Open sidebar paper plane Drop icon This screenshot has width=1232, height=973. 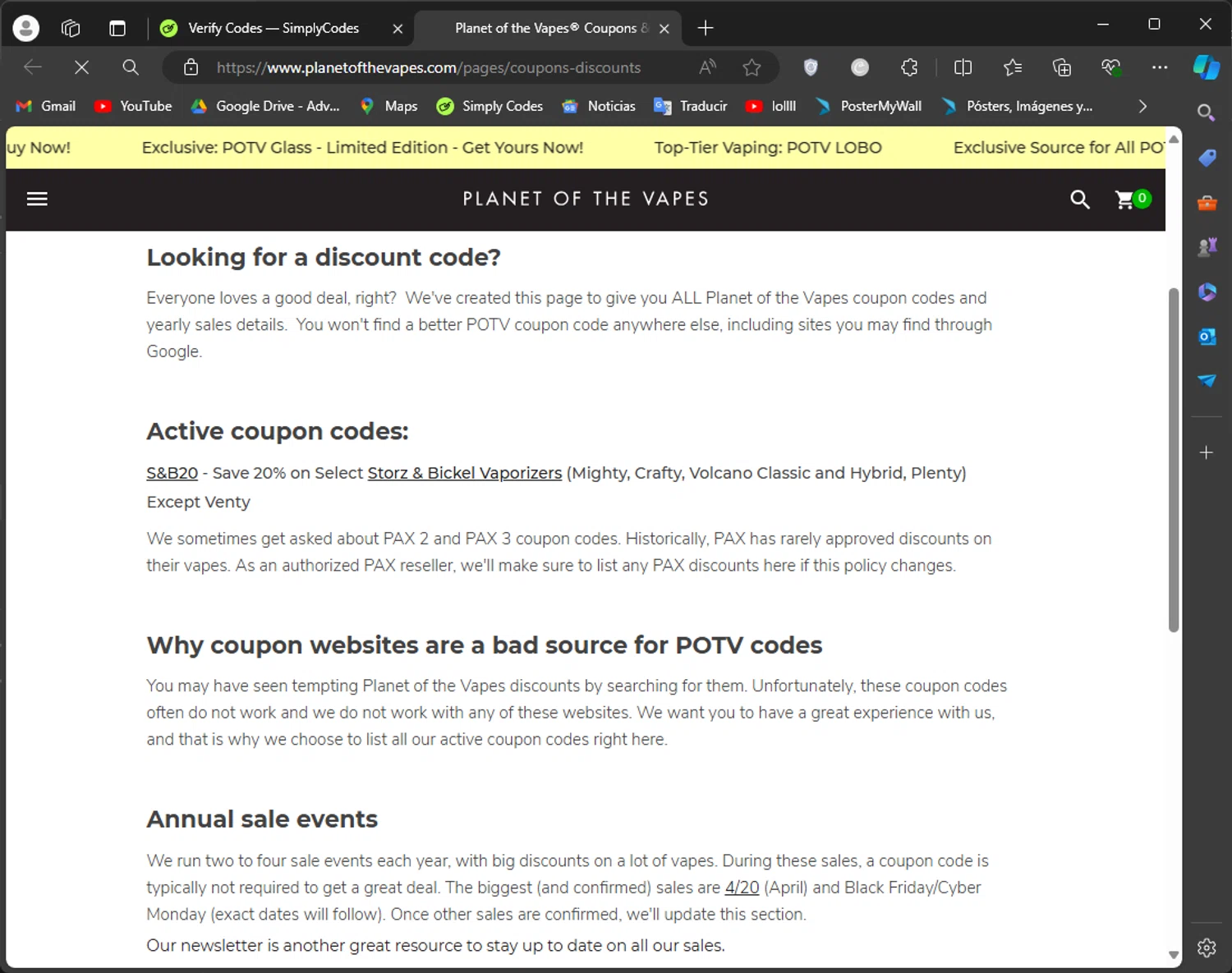point(1206,380)
